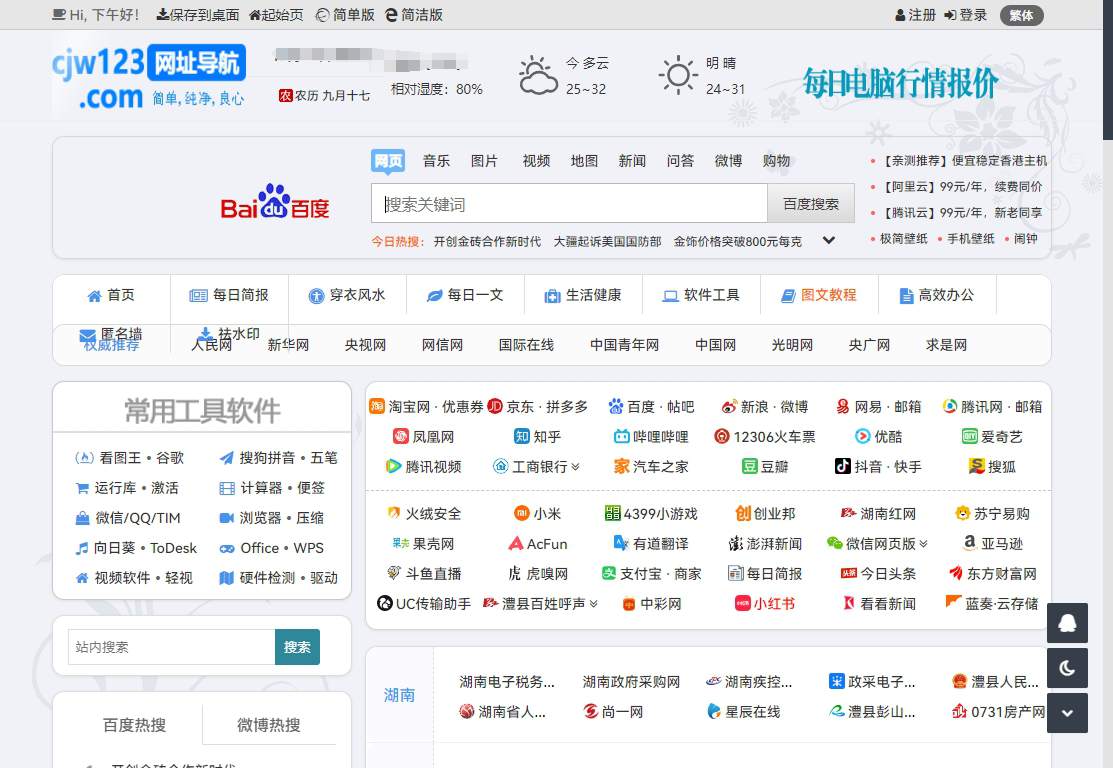Switch to the 图片 search tab
The width and height of the screenshot is (1113, 768).
click(x=484, y=161)
